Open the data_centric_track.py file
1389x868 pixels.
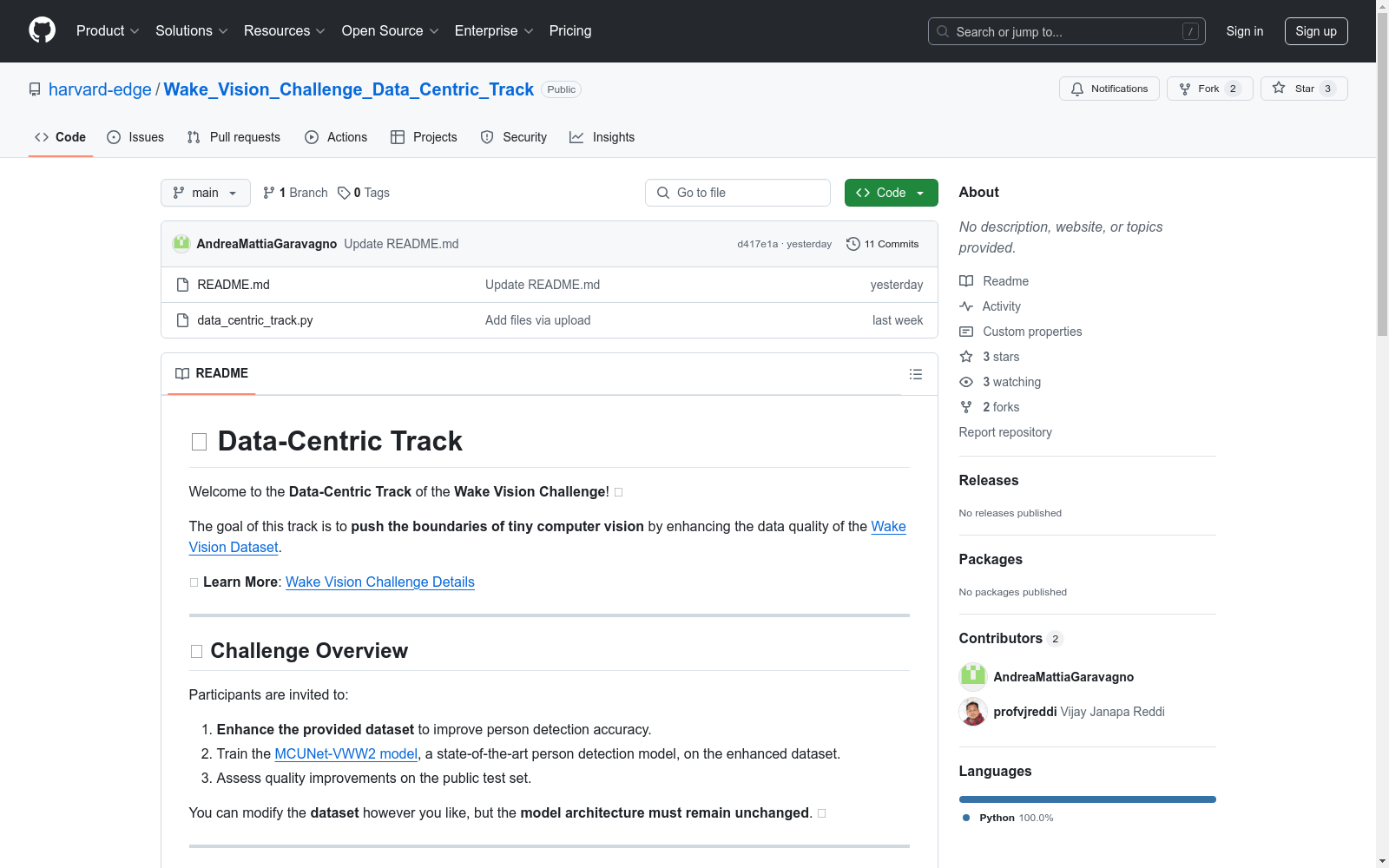(255, 320)
